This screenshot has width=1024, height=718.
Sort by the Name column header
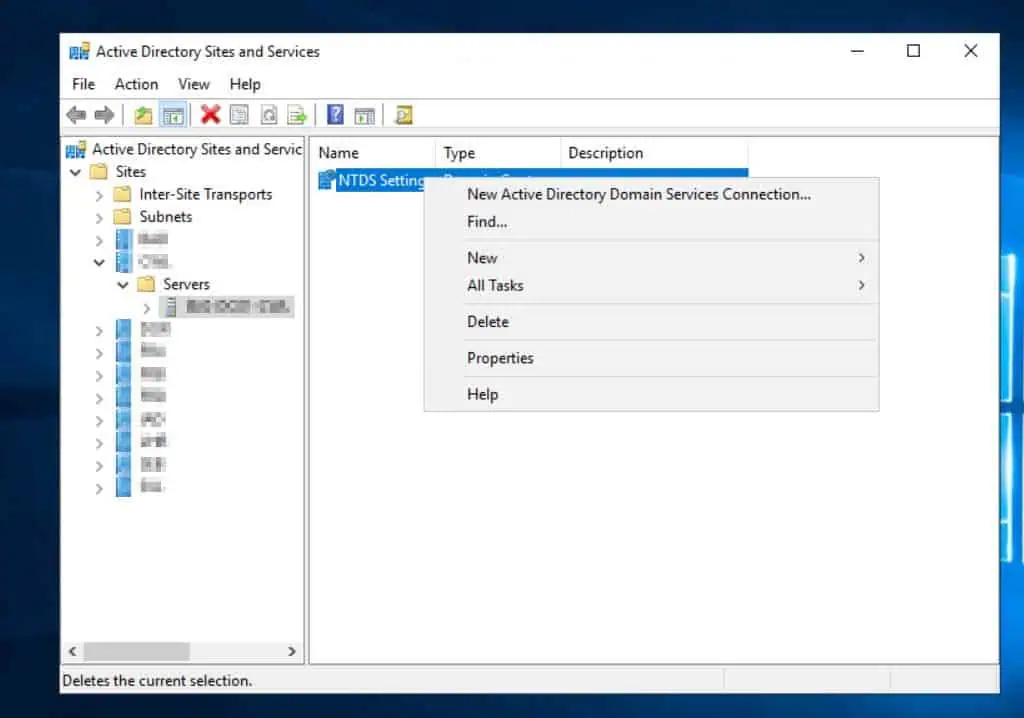pos(373,153)
